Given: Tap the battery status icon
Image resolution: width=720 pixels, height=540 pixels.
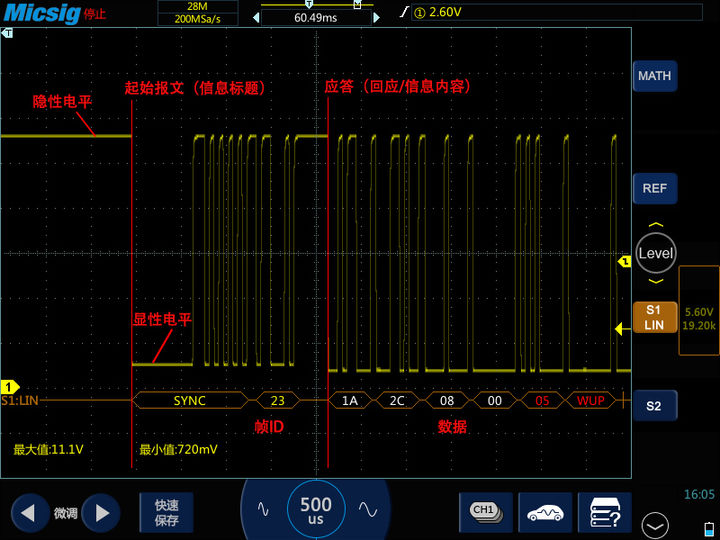Looking at the screenshot, I should 709,529.
